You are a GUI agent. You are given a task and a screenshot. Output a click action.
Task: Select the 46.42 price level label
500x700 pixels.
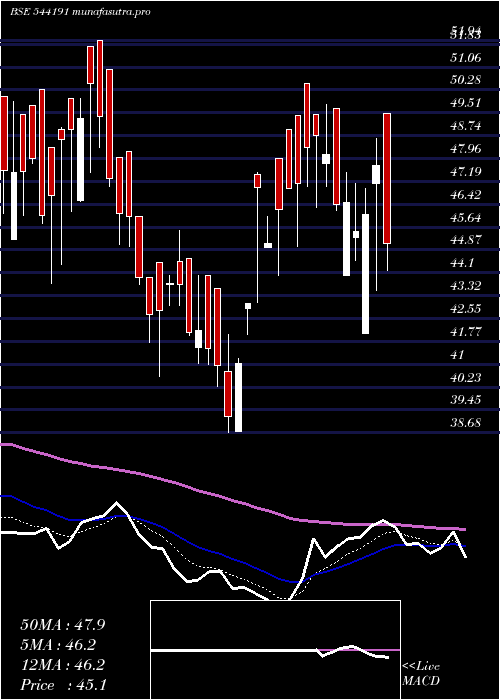466,195
